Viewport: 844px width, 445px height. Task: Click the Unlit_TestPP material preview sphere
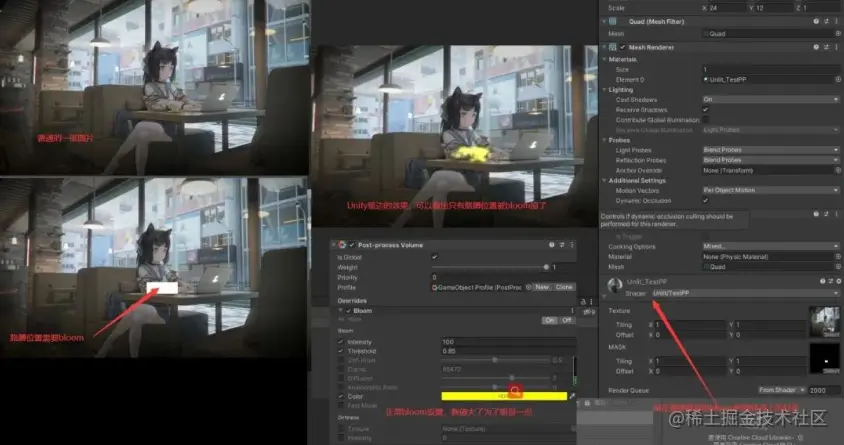615,286
